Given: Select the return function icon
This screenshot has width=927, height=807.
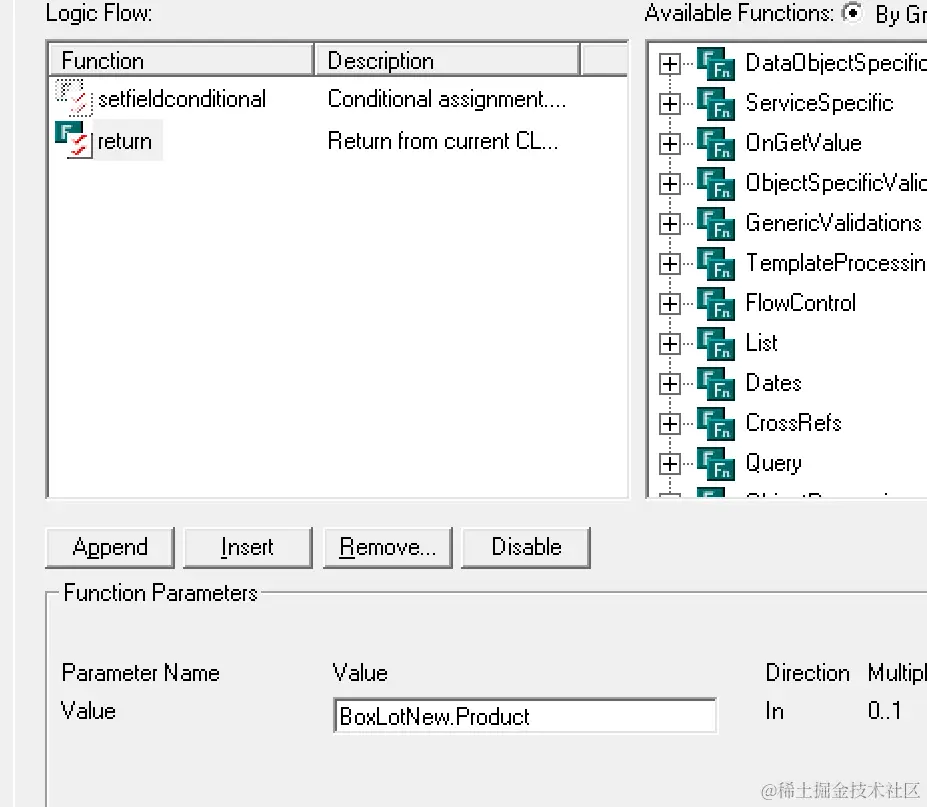Looking at the screenshot, I should [x=74, y=140].
